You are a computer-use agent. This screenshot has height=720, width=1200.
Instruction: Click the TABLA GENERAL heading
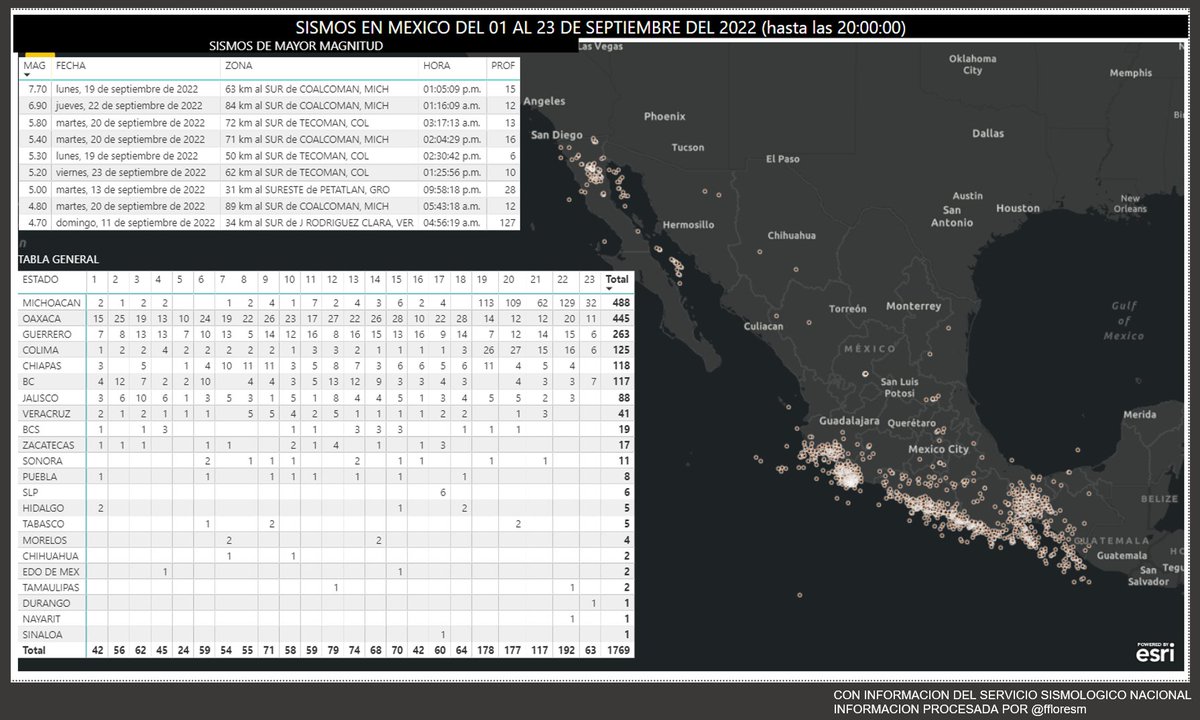[x=57, y=259]
